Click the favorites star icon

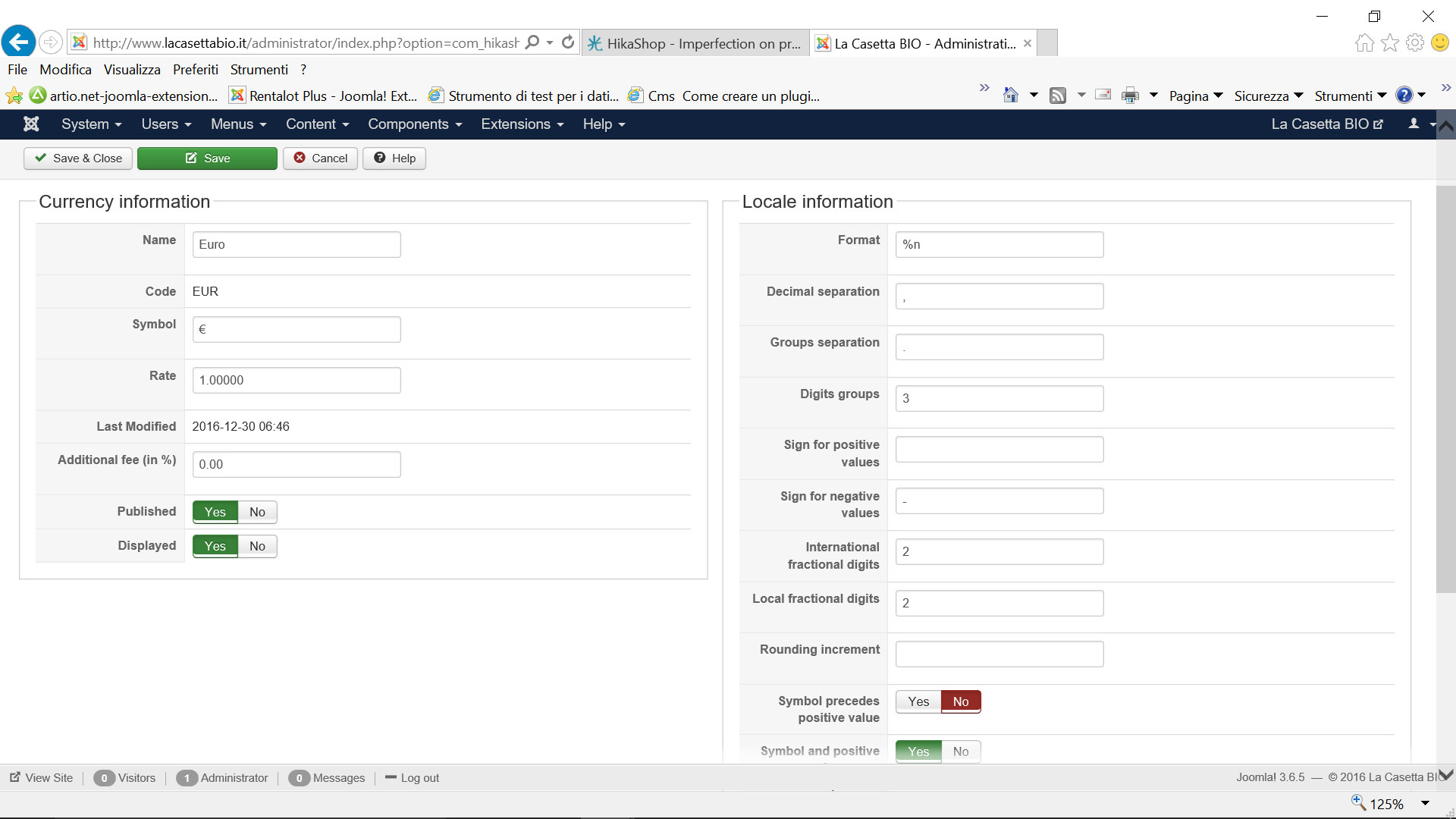tap(1389, 42)
